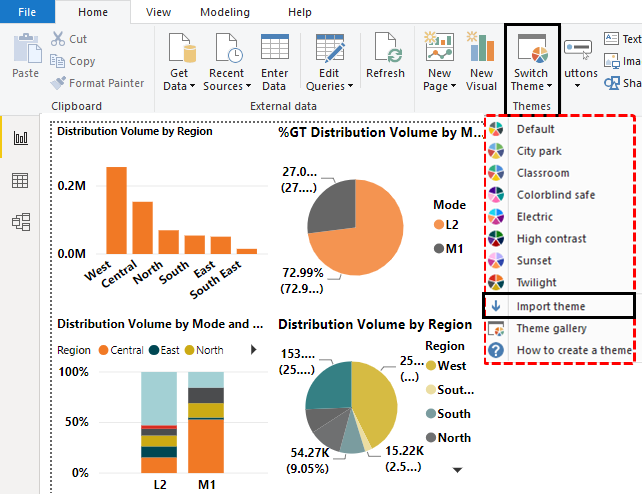Click the Theme gallery icon

[x=496, y=329]
